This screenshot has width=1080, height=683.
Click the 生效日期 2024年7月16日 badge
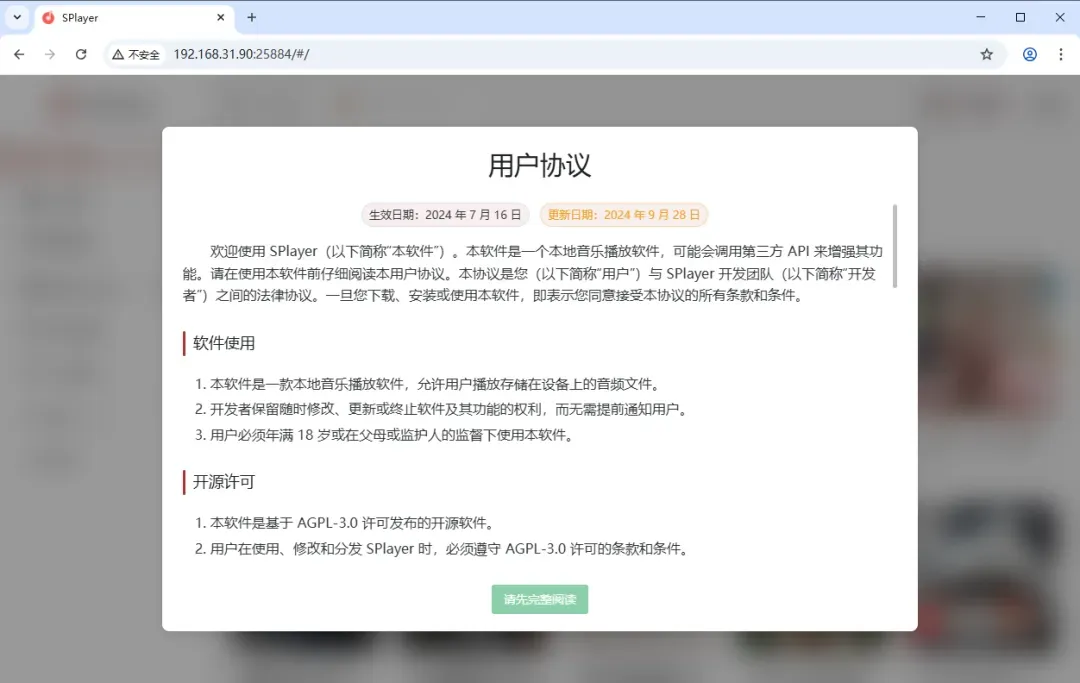(x=444, y=214)
